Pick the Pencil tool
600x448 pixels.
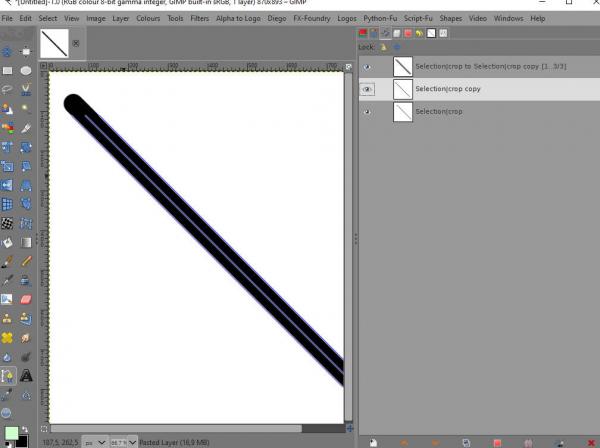point(26,261)
